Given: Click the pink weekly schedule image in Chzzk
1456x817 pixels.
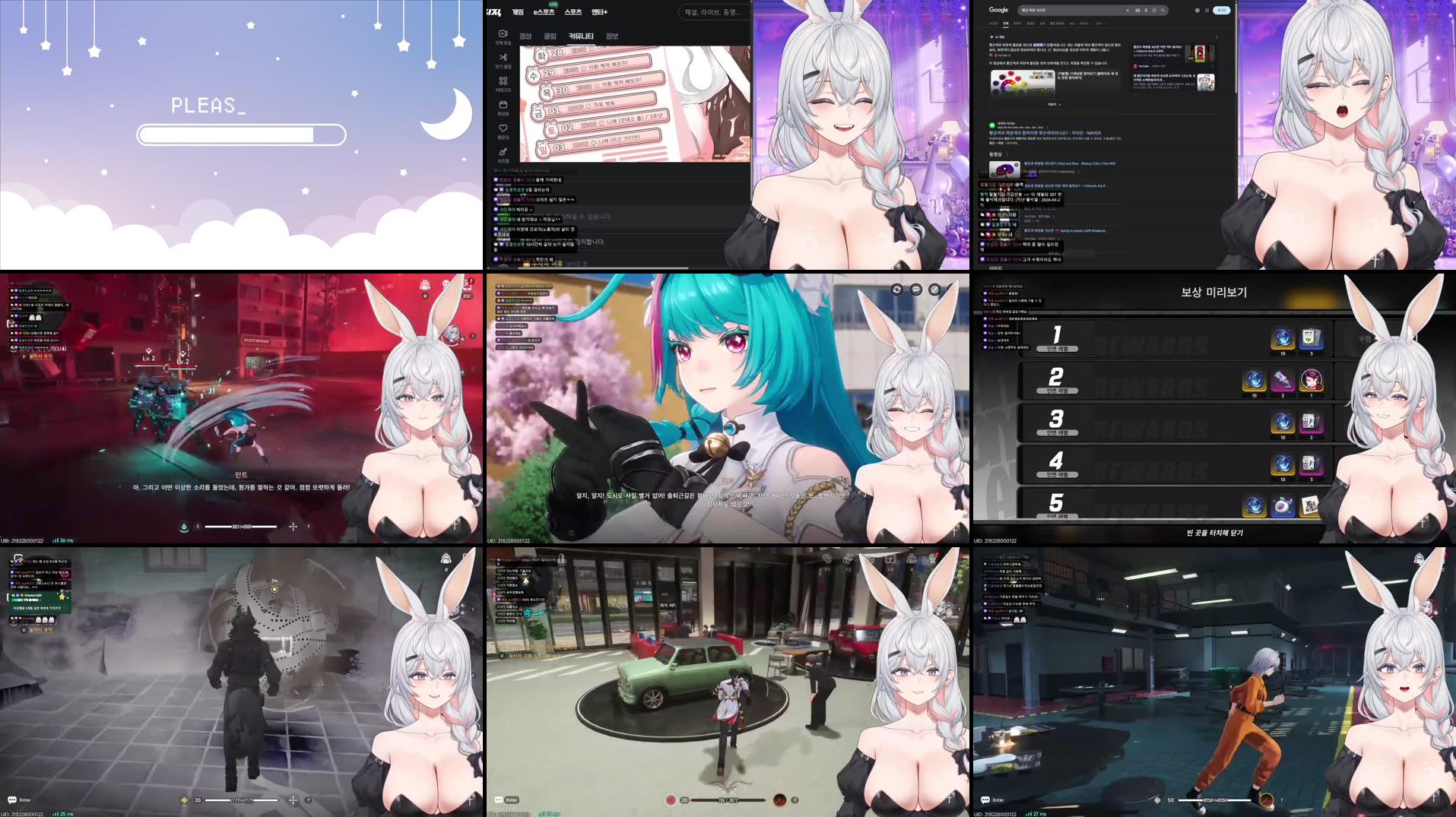Looking at the screenshot, I should tap(634, 103).
